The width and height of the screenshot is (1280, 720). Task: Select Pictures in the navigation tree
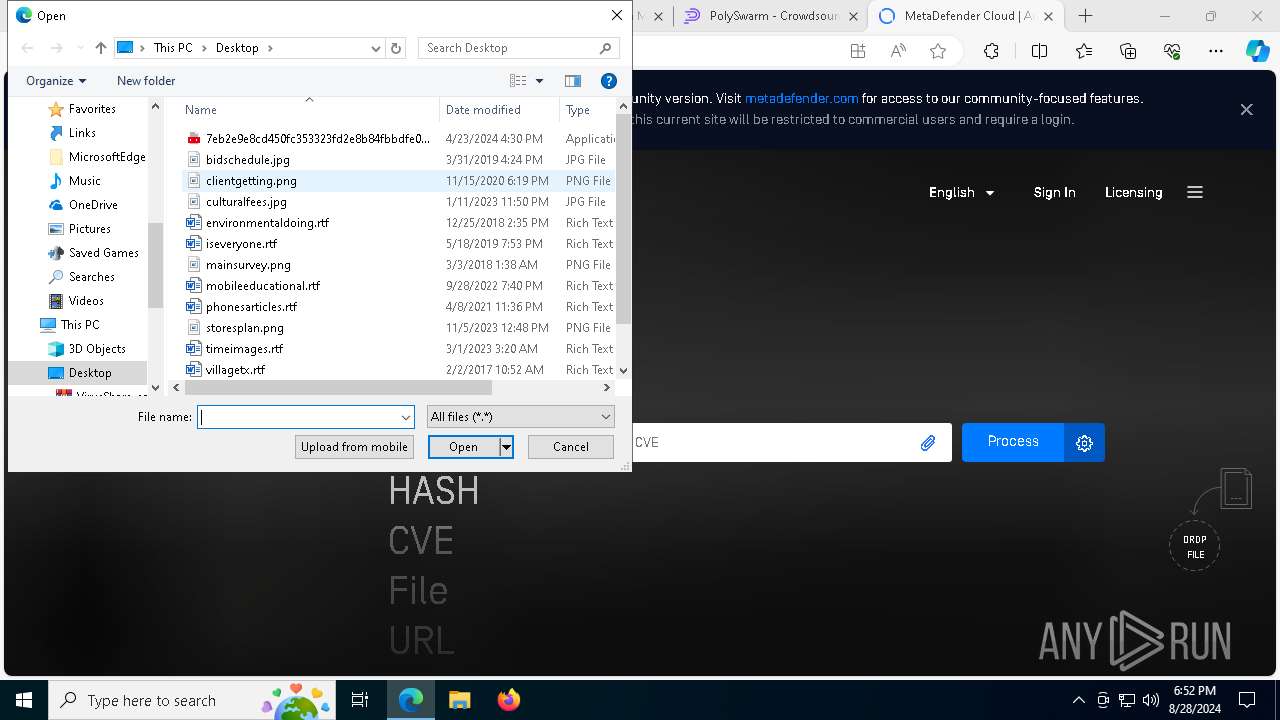click(89, 229)
